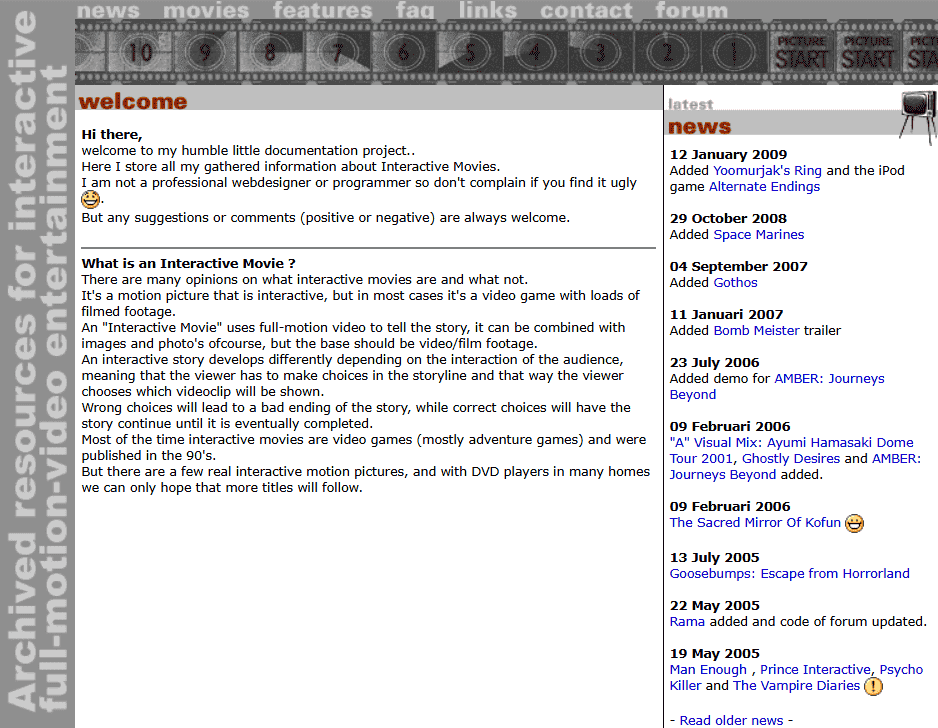Screen dimensions: 938x728
Task: Click the Gothos link
Action: 735,283
